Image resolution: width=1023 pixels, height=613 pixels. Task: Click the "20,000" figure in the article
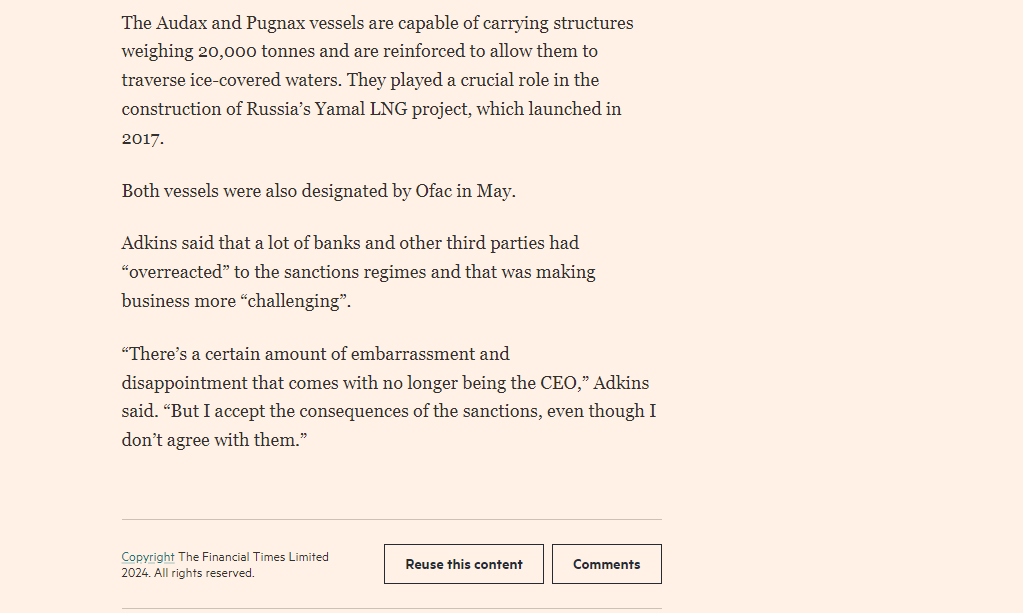click(x=227, y=52)
